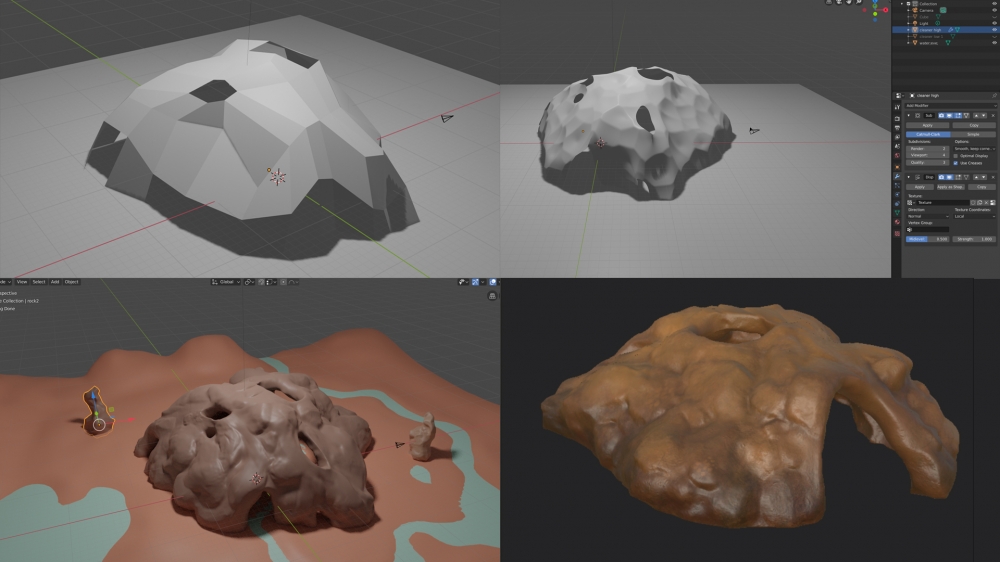This screenshot has width=1000, height=562.
Task: Pin the cleaner high properties panel
Action: tap(994, 95)
